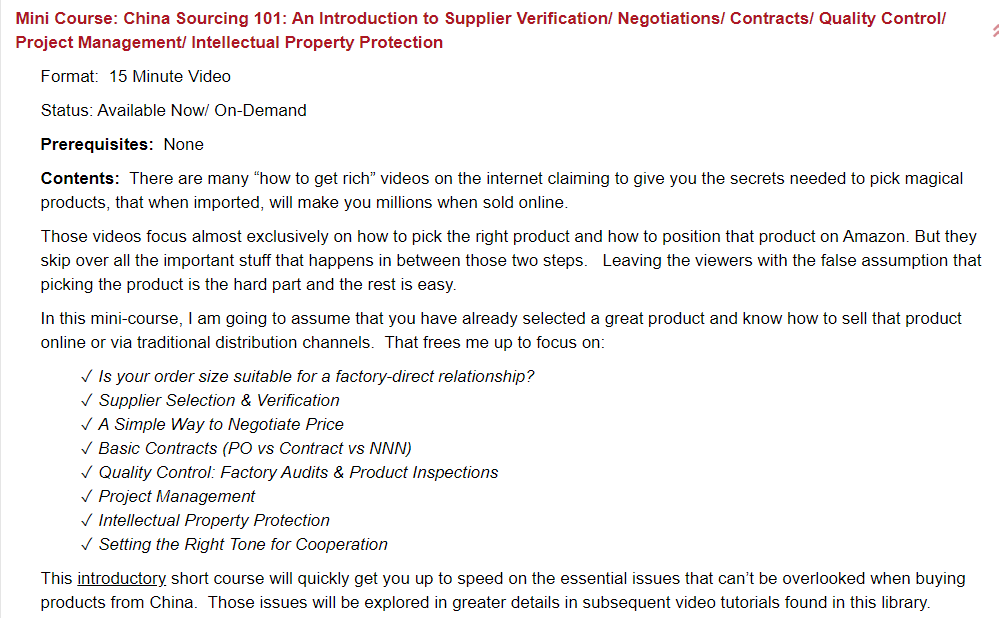Click the checkmark beside Supplier Selection & Verification

pos(88,401)
